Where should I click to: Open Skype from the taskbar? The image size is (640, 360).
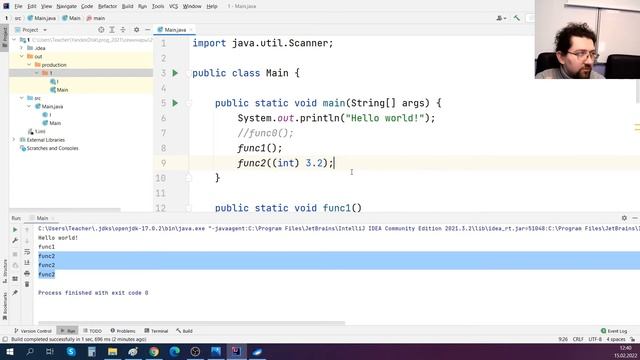coord(71,351)
